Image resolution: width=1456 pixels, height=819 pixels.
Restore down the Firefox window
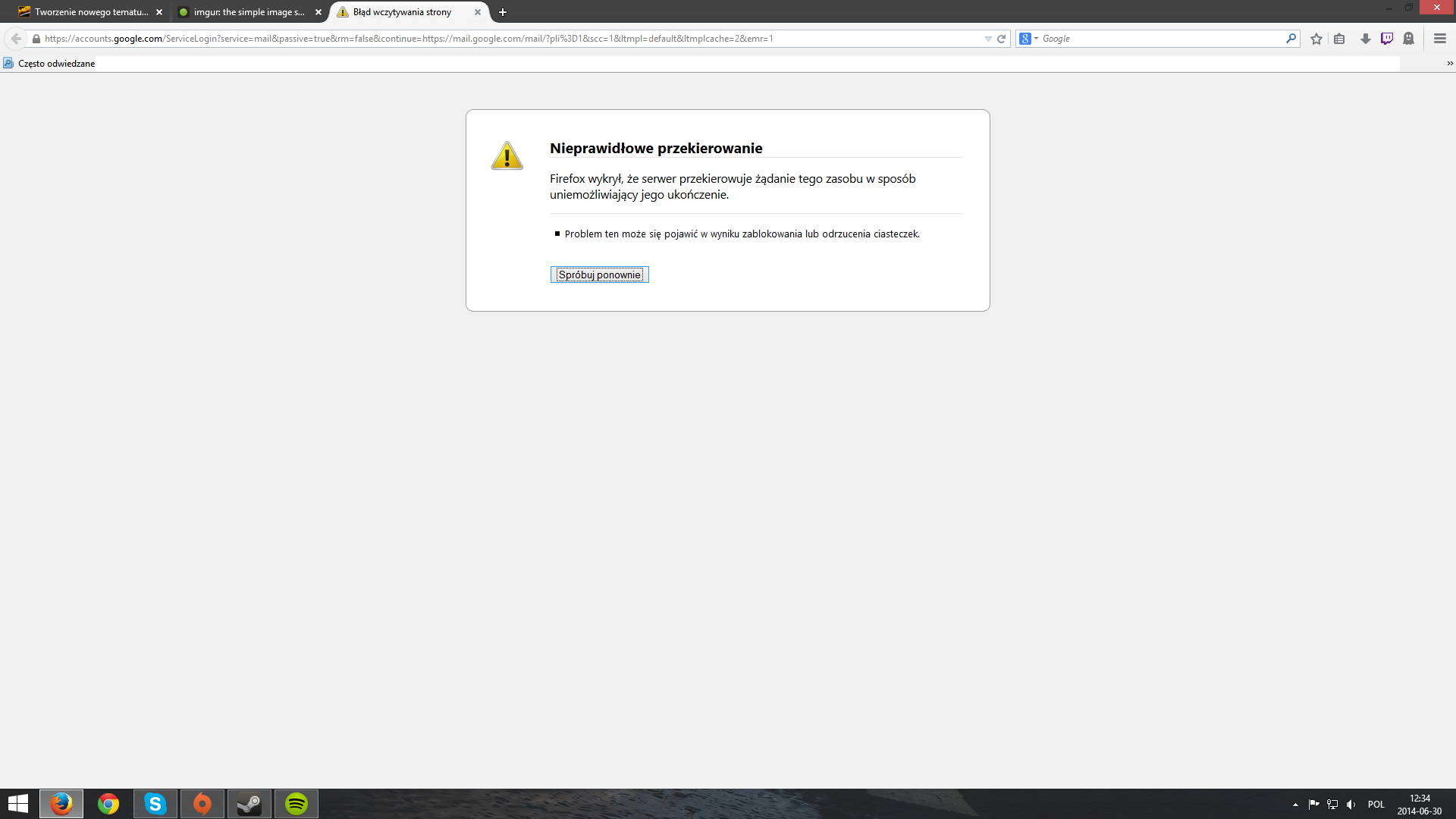tap(1409, 8)
